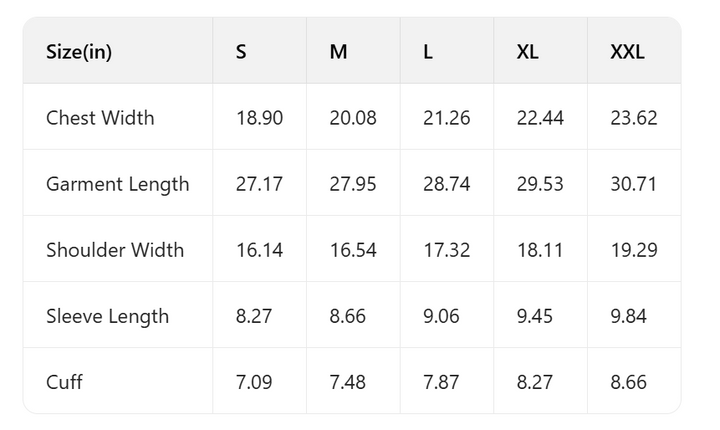Image resolution: width=720 pixels, height=430 pixels.
Task: Select the S size column header
Action: click(241, 52)
